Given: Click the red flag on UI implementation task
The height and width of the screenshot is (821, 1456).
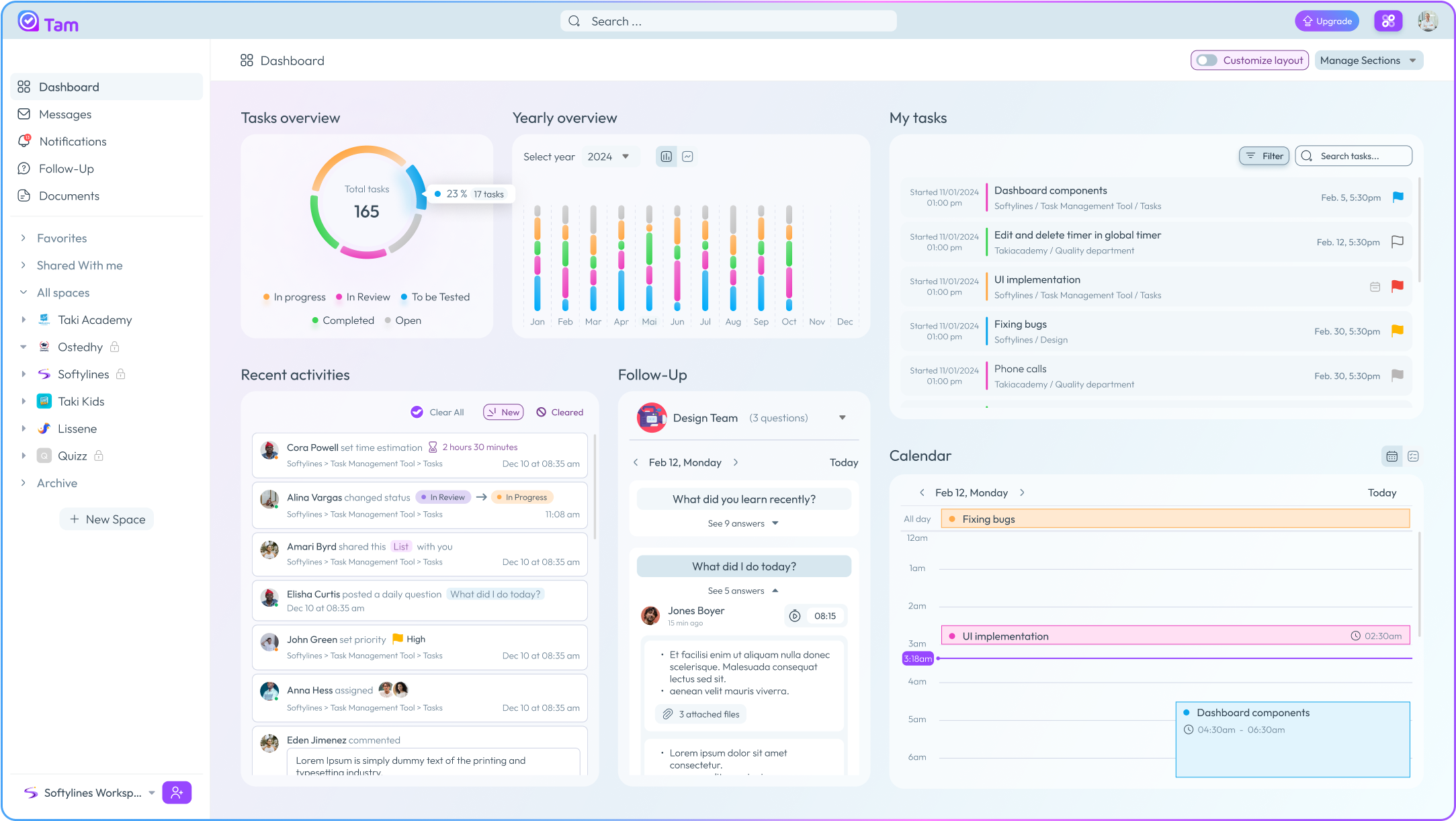Looking at the screenshot, I should [1398, 286].
